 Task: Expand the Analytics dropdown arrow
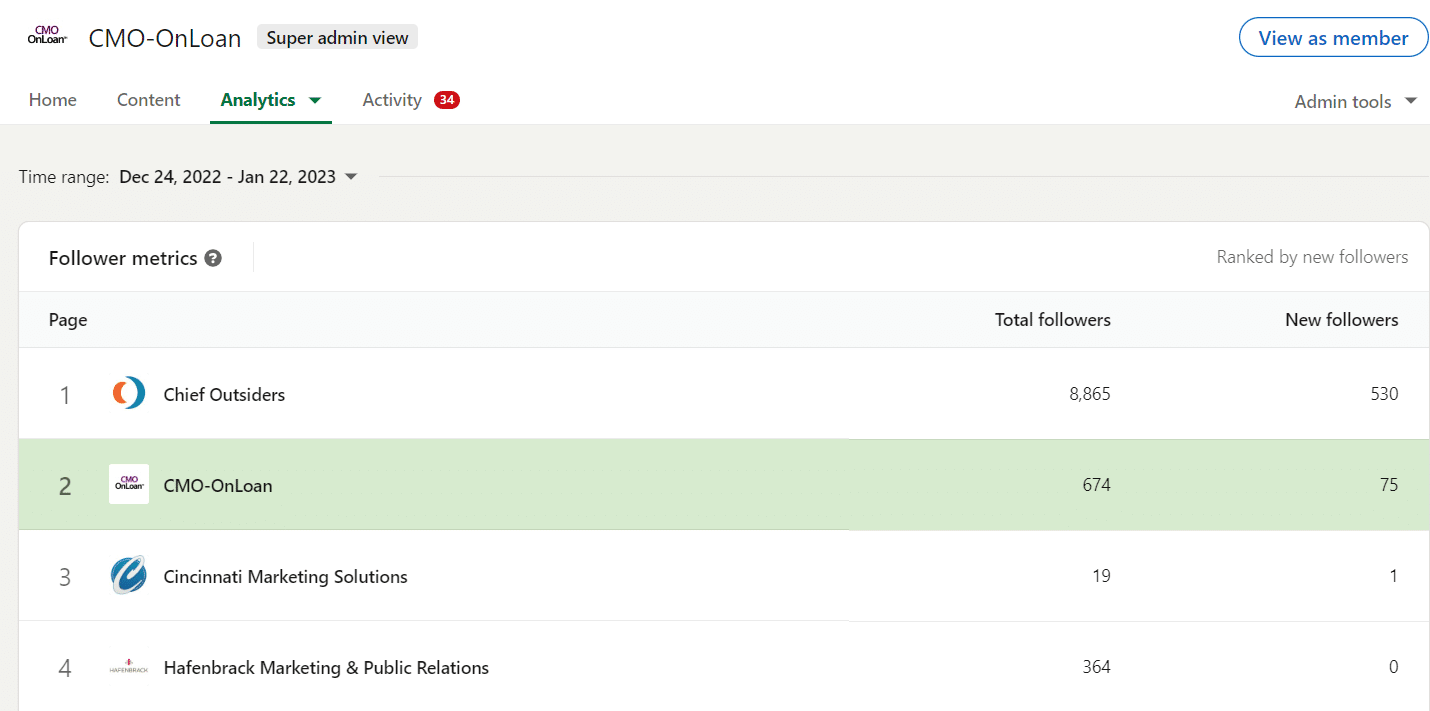coord(315,100)
